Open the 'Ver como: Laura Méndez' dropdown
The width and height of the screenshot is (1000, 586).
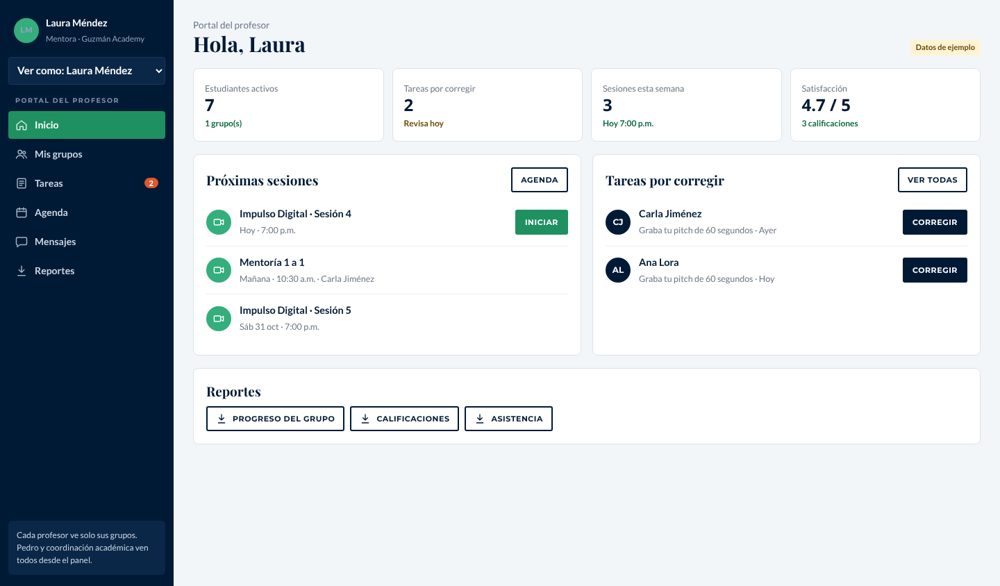tap(87, 71)
